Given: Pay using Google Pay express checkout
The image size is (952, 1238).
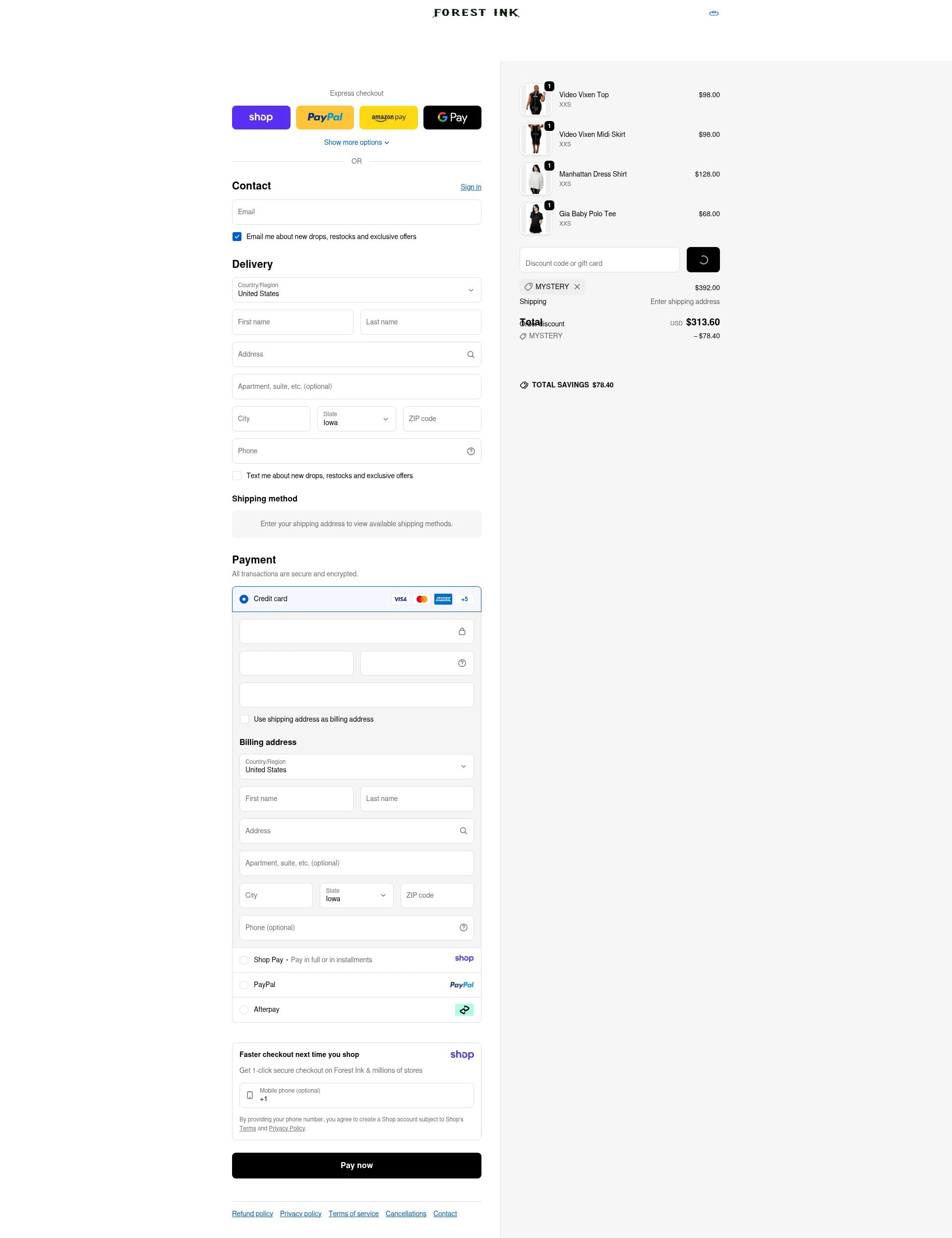Looking at the screenshot, I should coord(452,118).
